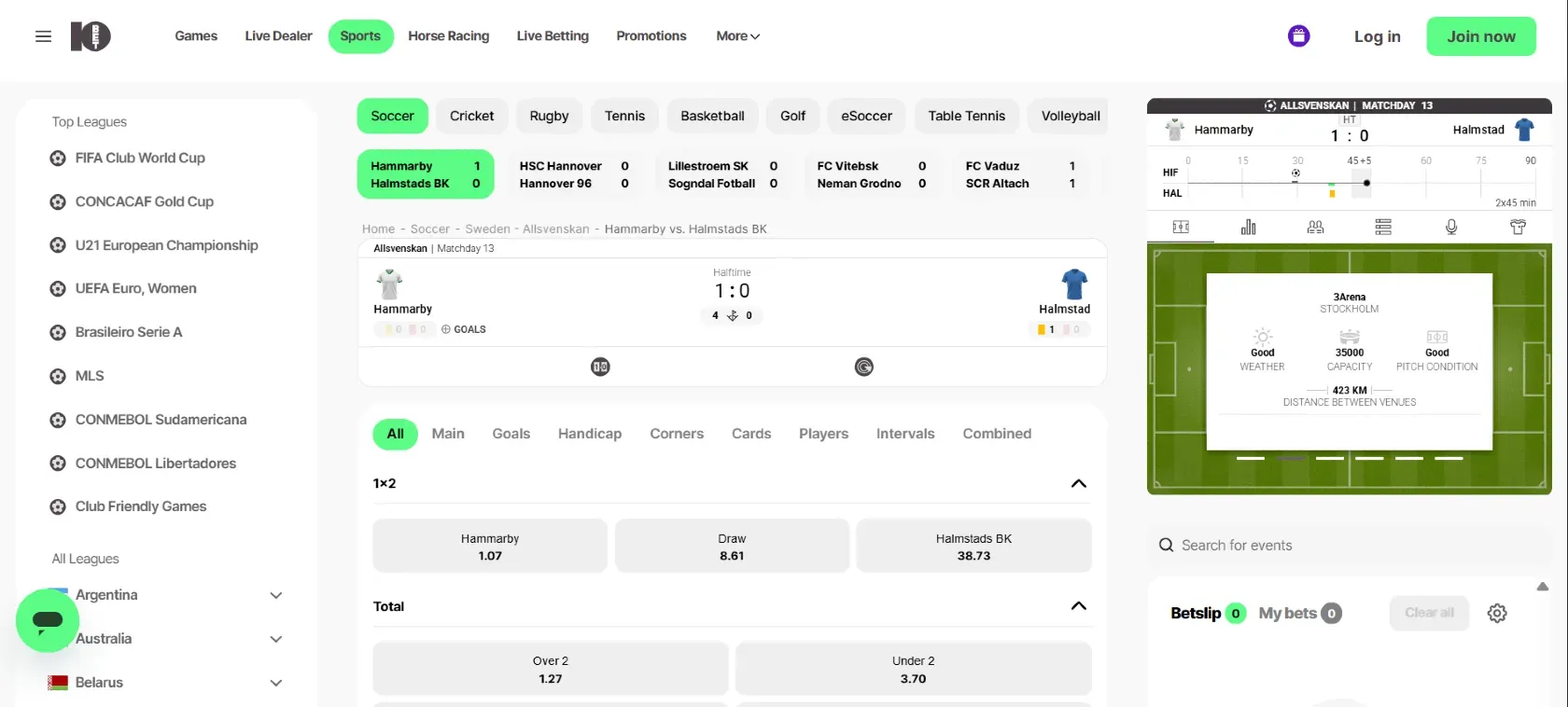
Task: Select Halmstads BK odds 38.73
Action: [973, 547]
